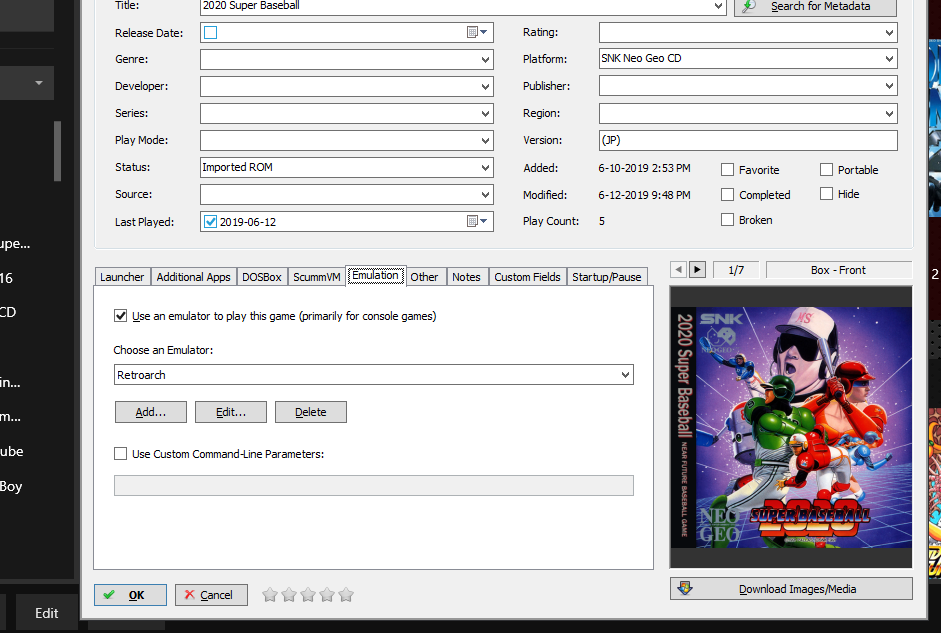Enable the Portable checkbox
Viewport: 941px width, 633px height.
click(826, 170)
